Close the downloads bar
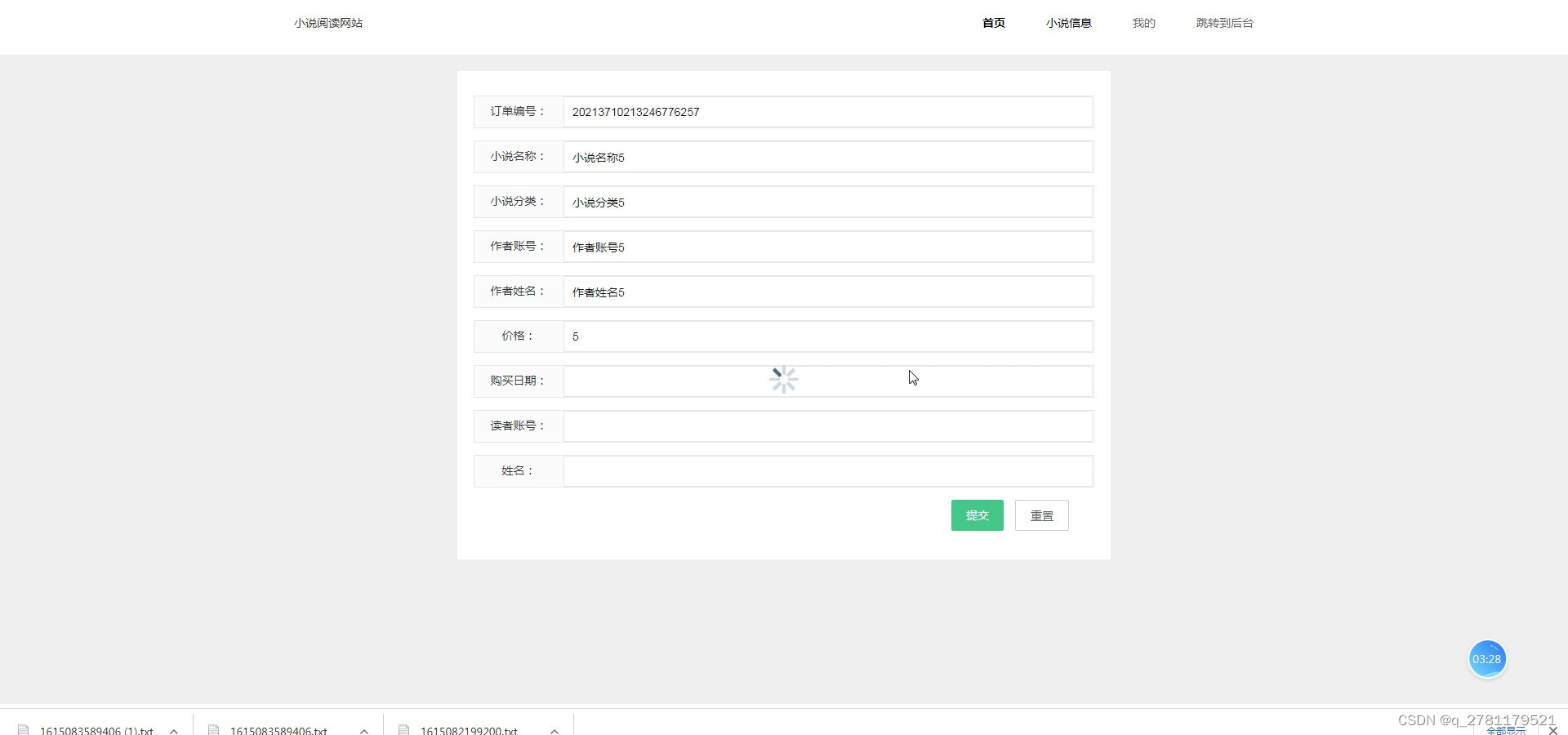Viewport: 1568px width, 735px height. [1553, 730]
